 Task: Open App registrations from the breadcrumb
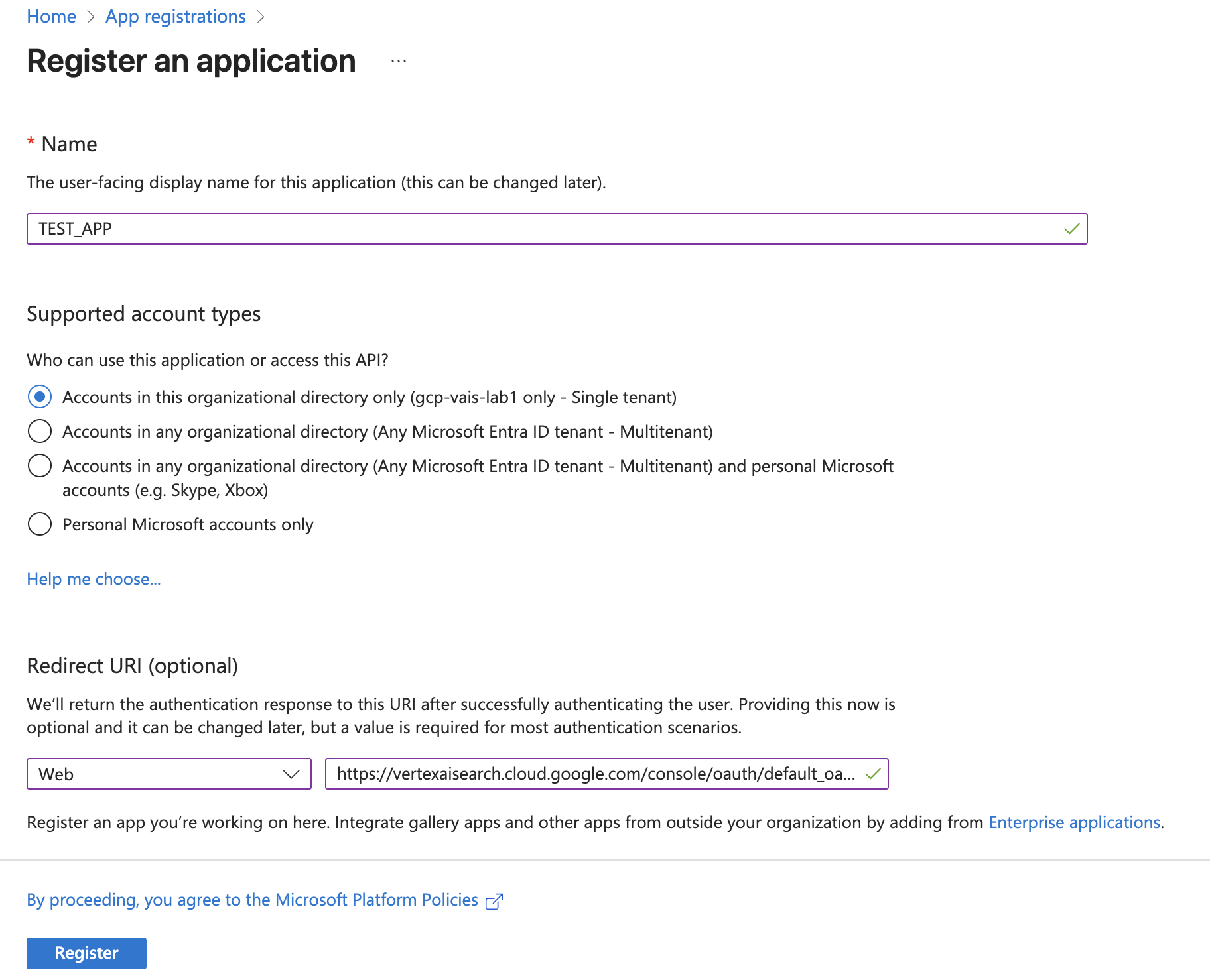(x=175, y=16)
